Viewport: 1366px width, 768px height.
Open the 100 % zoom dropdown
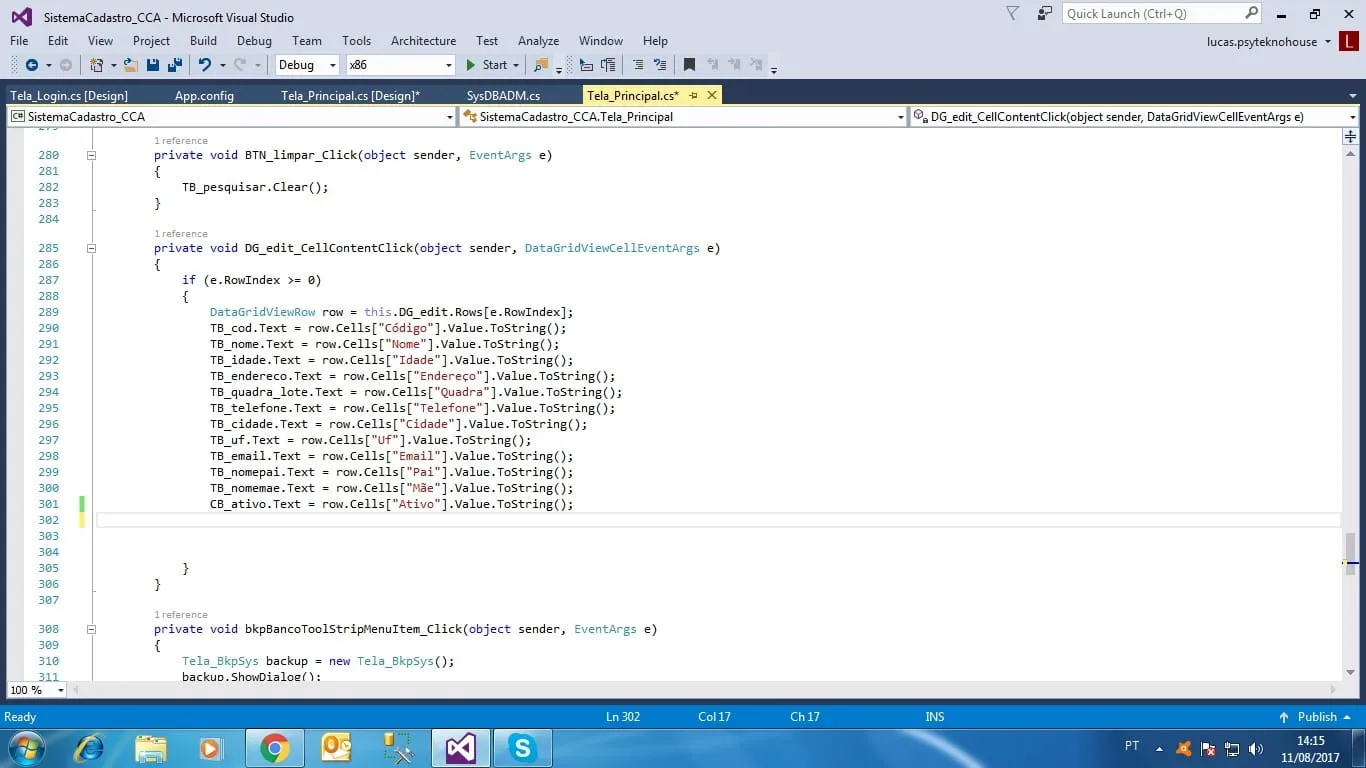point(61,690)
